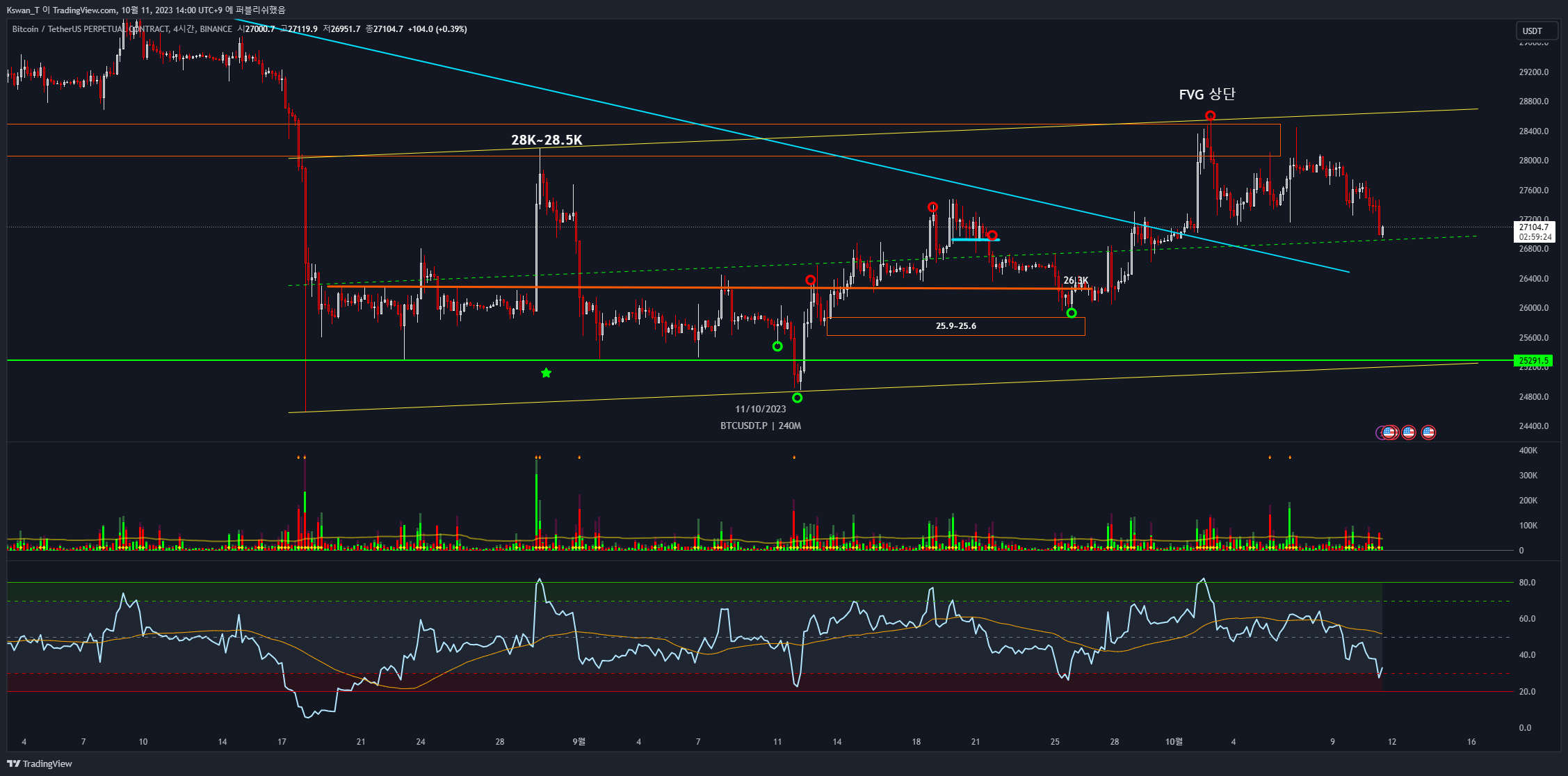
Task: Click the '25' date label on time axis
Action: pos(1055,741)
